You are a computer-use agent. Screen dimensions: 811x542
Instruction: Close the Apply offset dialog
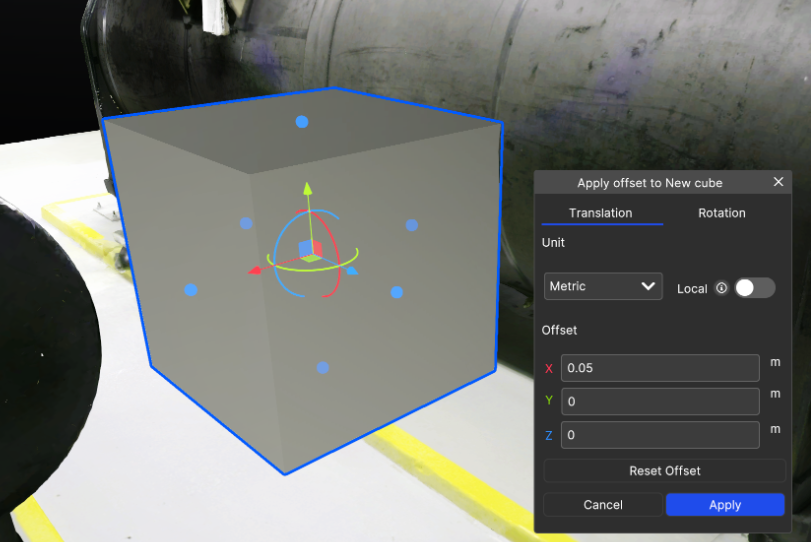tap(778, 182)
